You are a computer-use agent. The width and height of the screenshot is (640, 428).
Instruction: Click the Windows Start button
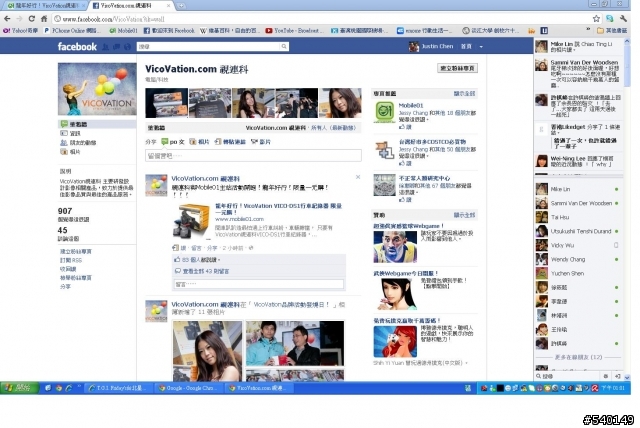tap(19, 388)
